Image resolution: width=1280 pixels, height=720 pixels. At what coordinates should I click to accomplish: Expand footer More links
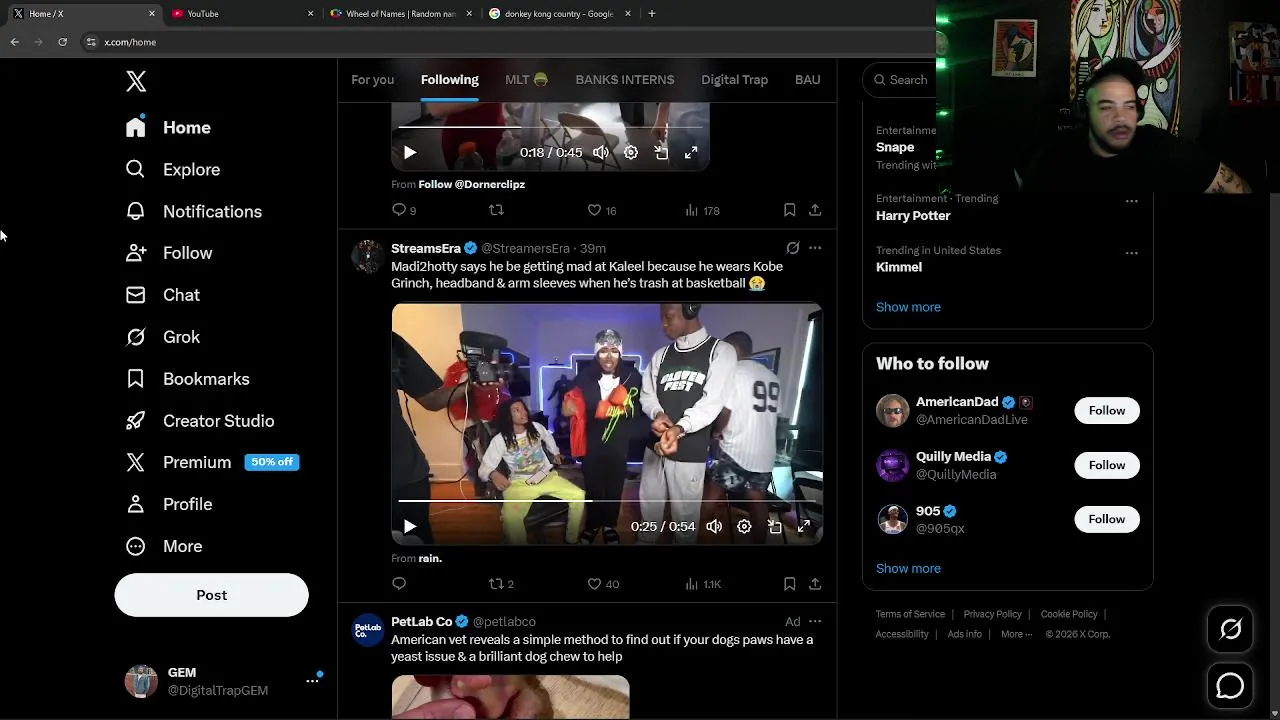pyautogui.click(x=1016, y=634)
